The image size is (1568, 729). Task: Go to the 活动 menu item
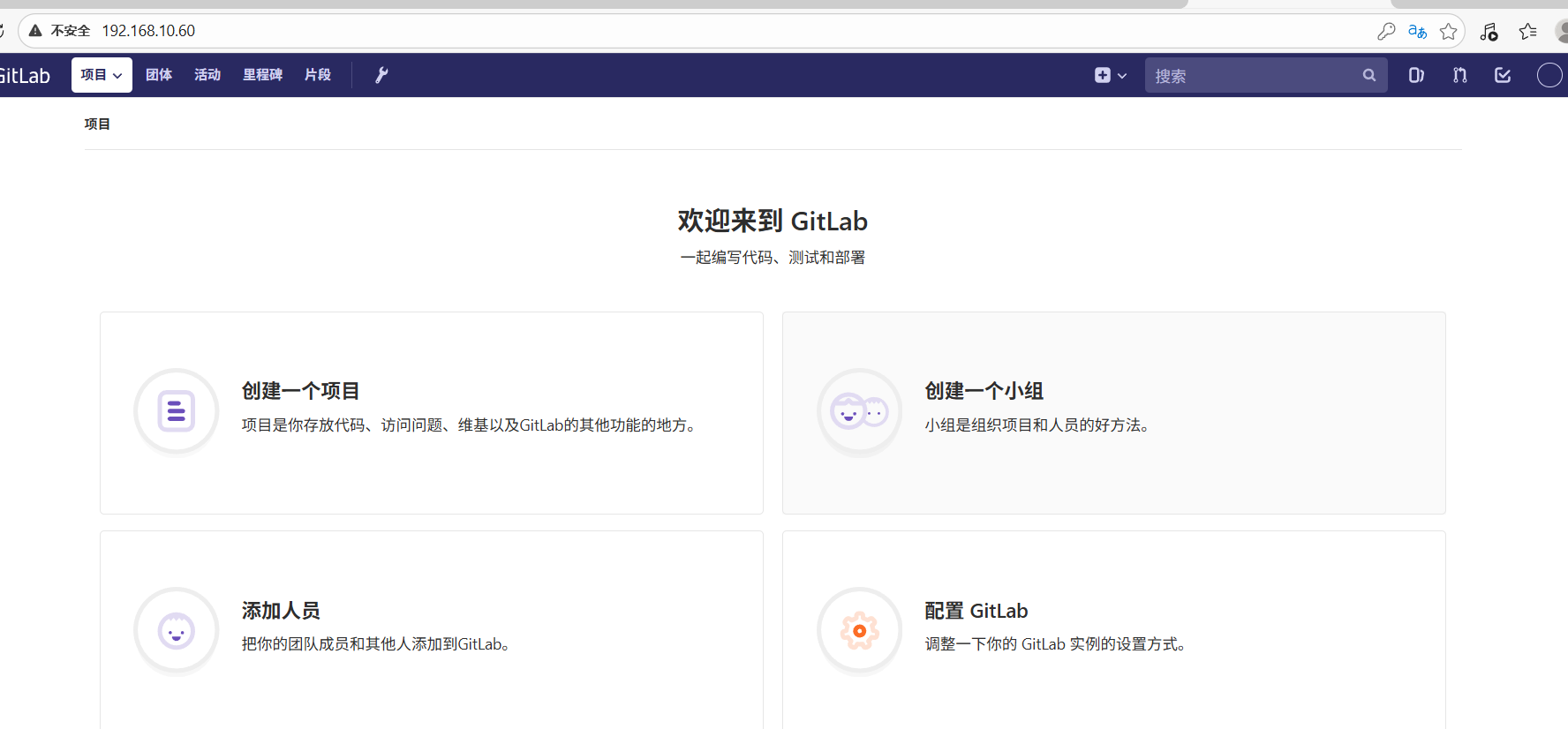(x=207, y=75)
